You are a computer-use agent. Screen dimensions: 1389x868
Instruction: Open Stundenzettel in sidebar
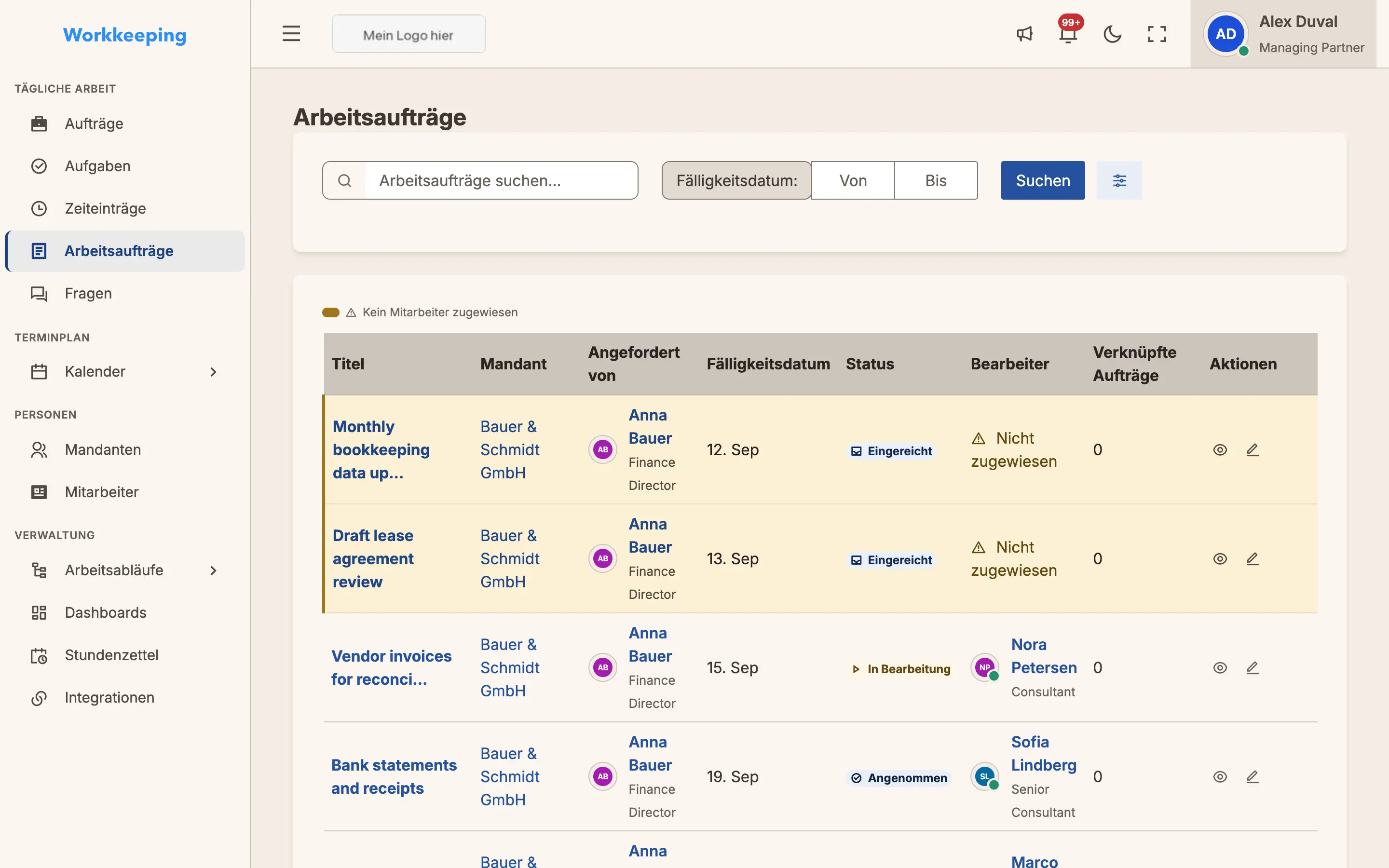125,655
